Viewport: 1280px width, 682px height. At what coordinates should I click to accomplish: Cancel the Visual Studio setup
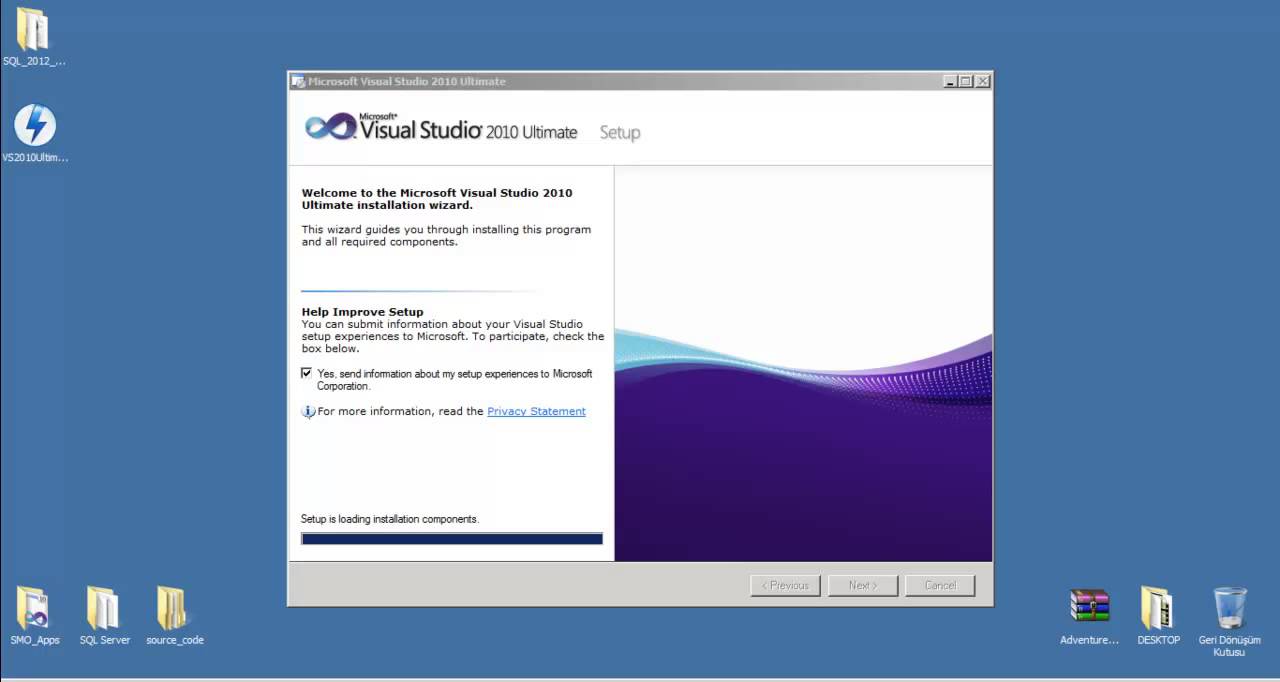click(940, 585)
